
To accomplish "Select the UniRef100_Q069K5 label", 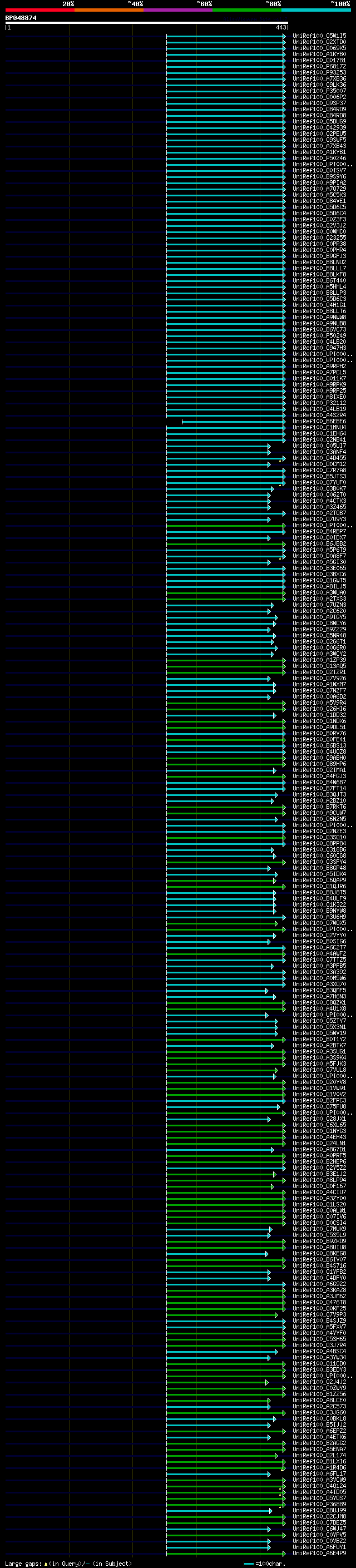I will [319, 48].
